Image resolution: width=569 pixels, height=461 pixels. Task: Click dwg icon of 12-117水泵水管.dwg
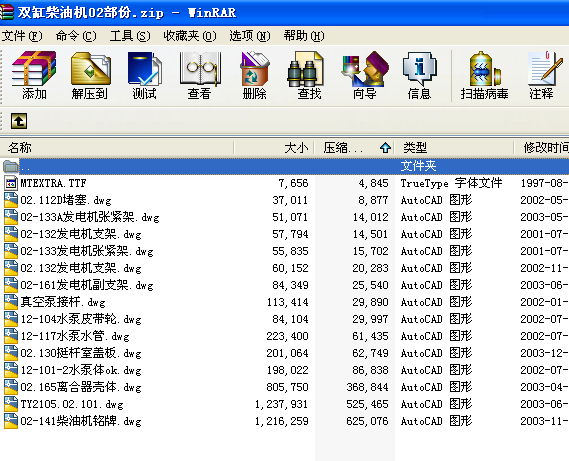pos(11,336)
